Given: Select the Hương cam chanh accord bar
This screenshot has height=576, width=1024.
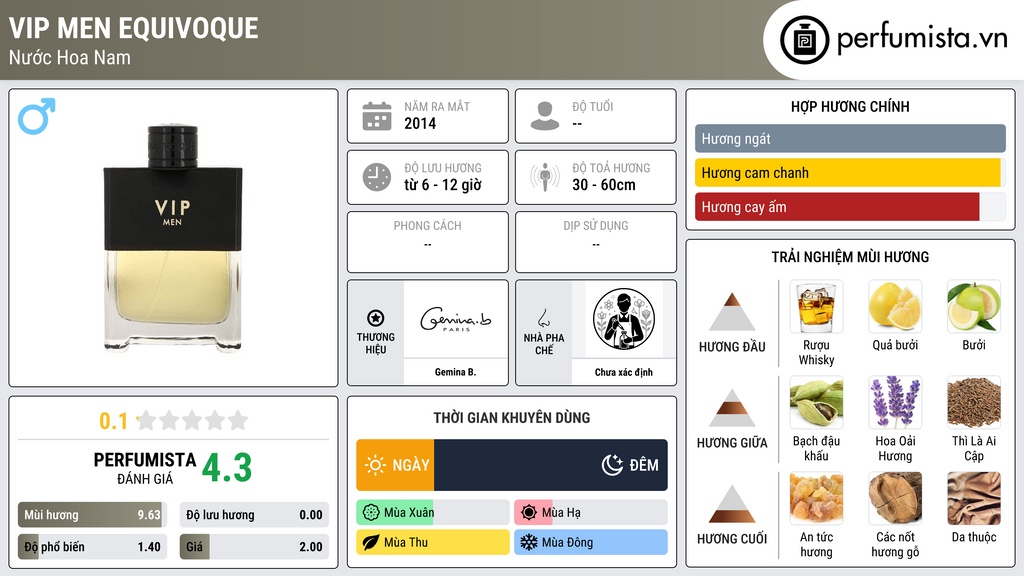Looking at the screenshot, I should 850,172.
